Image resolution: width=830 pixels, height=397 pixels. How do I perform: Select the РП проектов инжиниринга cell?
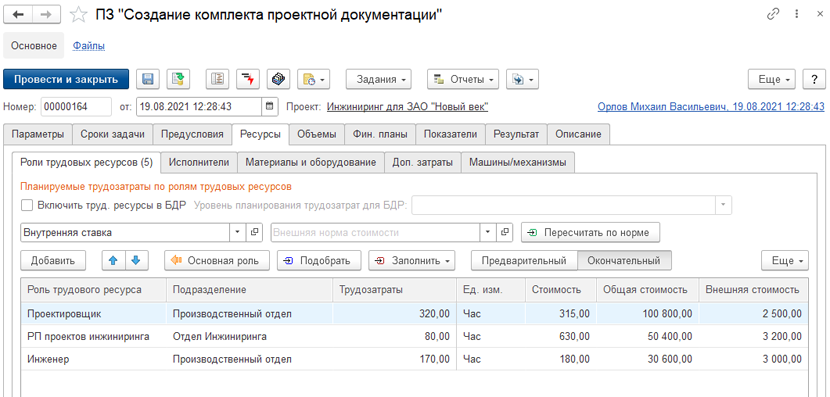(94, 336)
